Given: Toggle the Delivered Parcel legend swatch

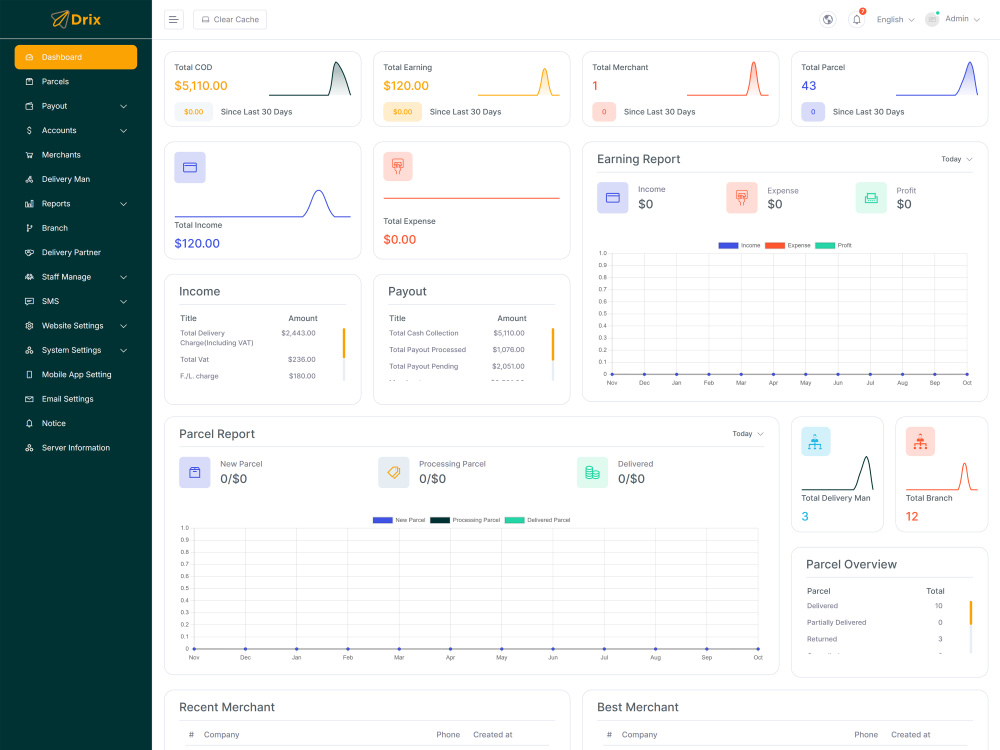Looking at the screenshot, I should click(x=514, y=520).
